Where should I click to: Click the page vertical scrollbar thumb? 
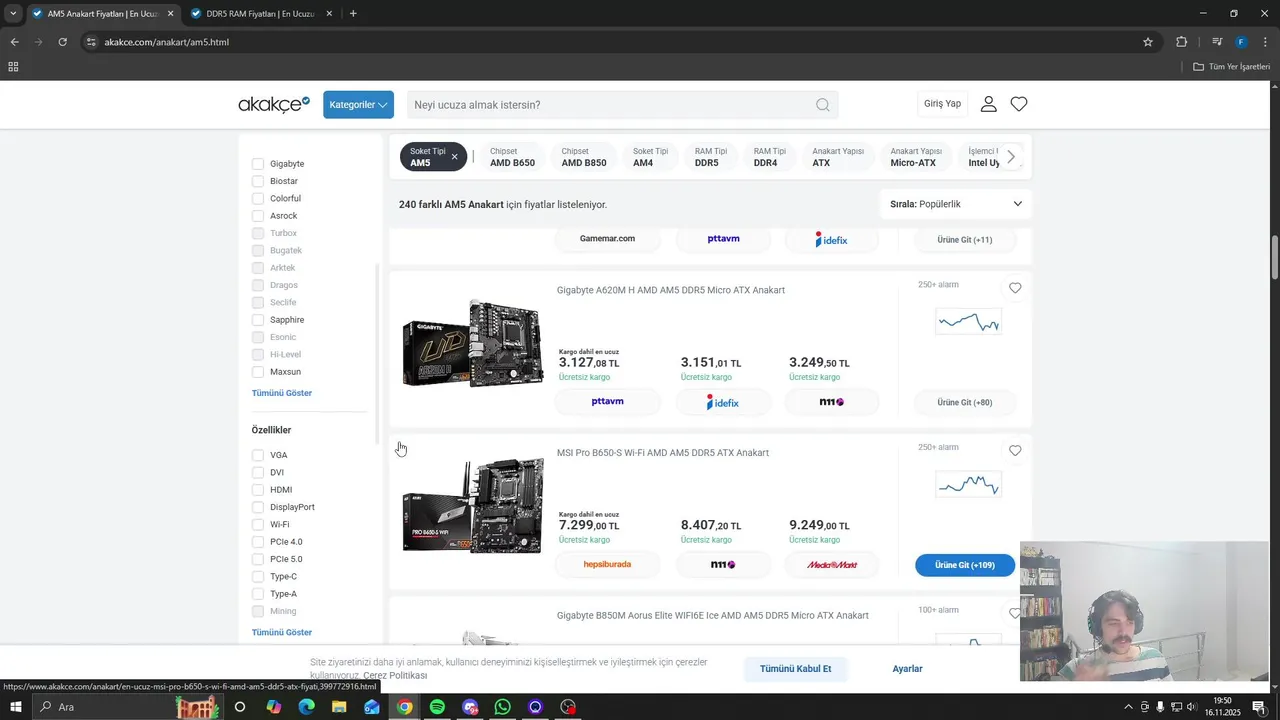click(x=1275, y=258)
